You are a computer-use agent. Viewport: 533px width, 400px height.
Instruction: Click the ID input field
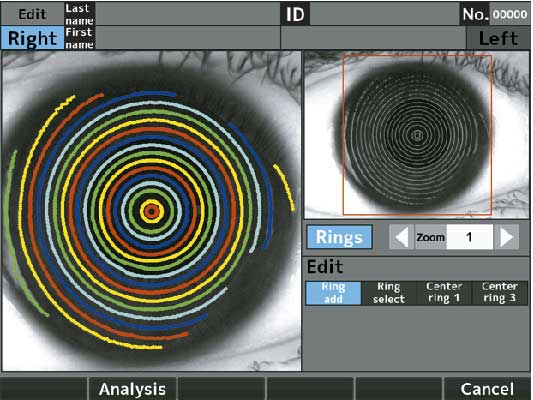(384, 14)
